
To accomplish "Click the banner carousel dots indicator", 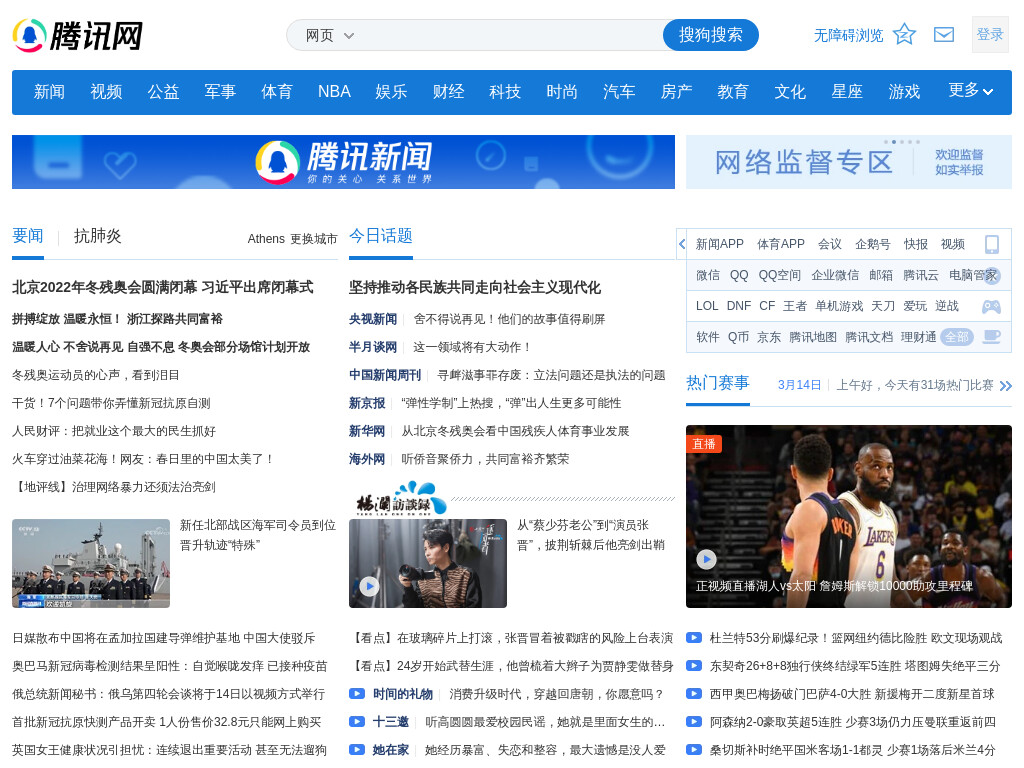I will pyautogui.click(x=902, y=142).
